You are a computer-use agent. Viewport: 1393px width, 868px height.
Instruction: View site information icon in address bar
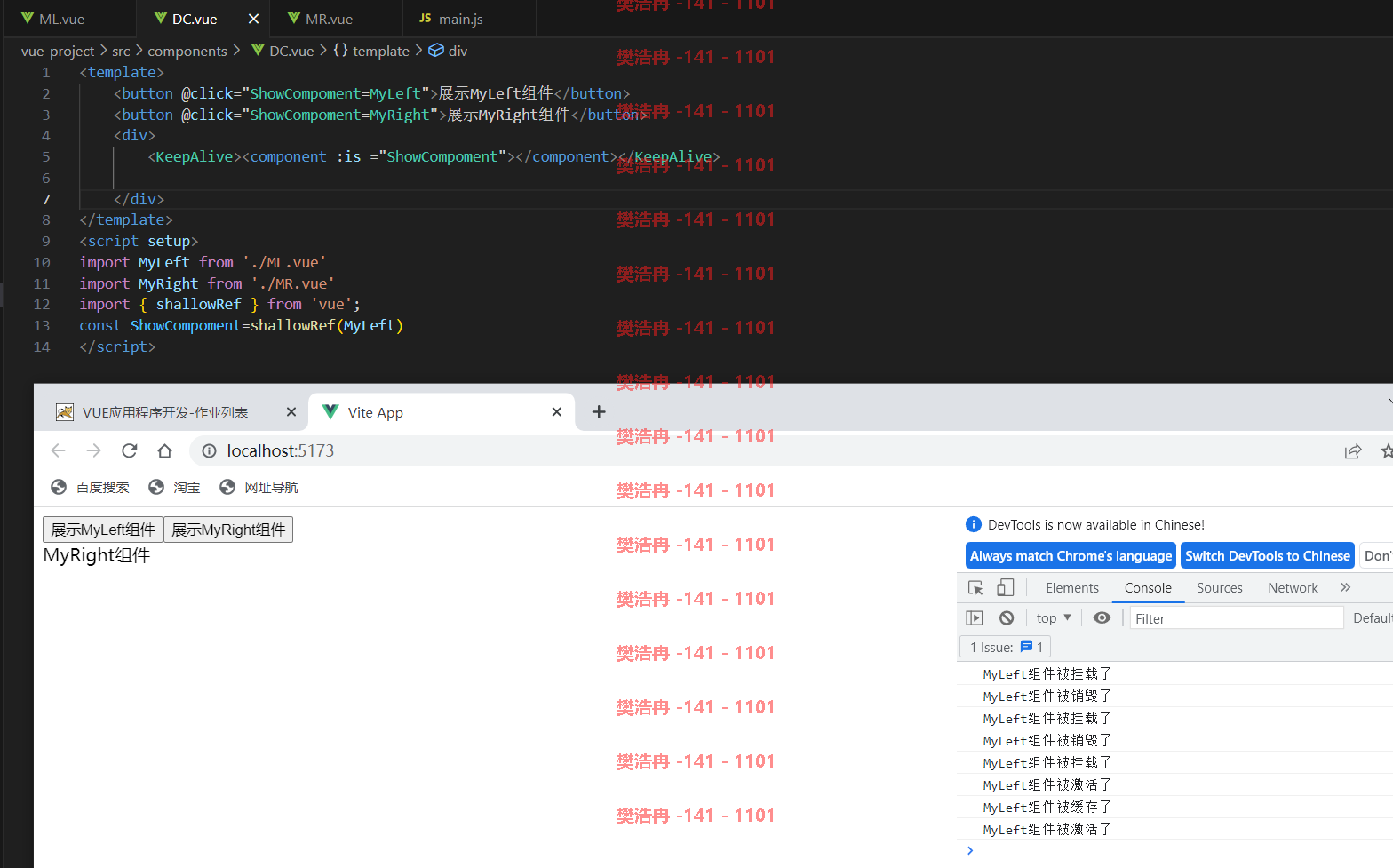click(x=209, y=451)
